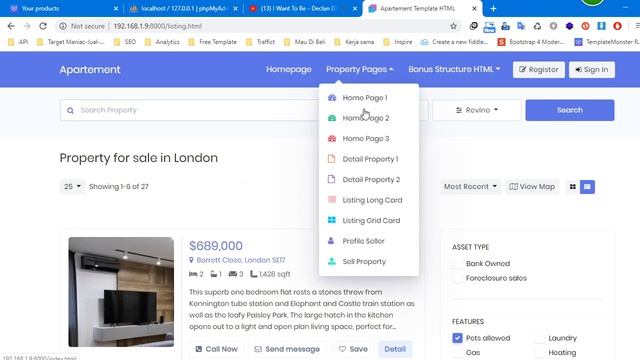Screen dimensions: 640x360
Task: Click the browser forward arrow
Action: coord(27,26)
